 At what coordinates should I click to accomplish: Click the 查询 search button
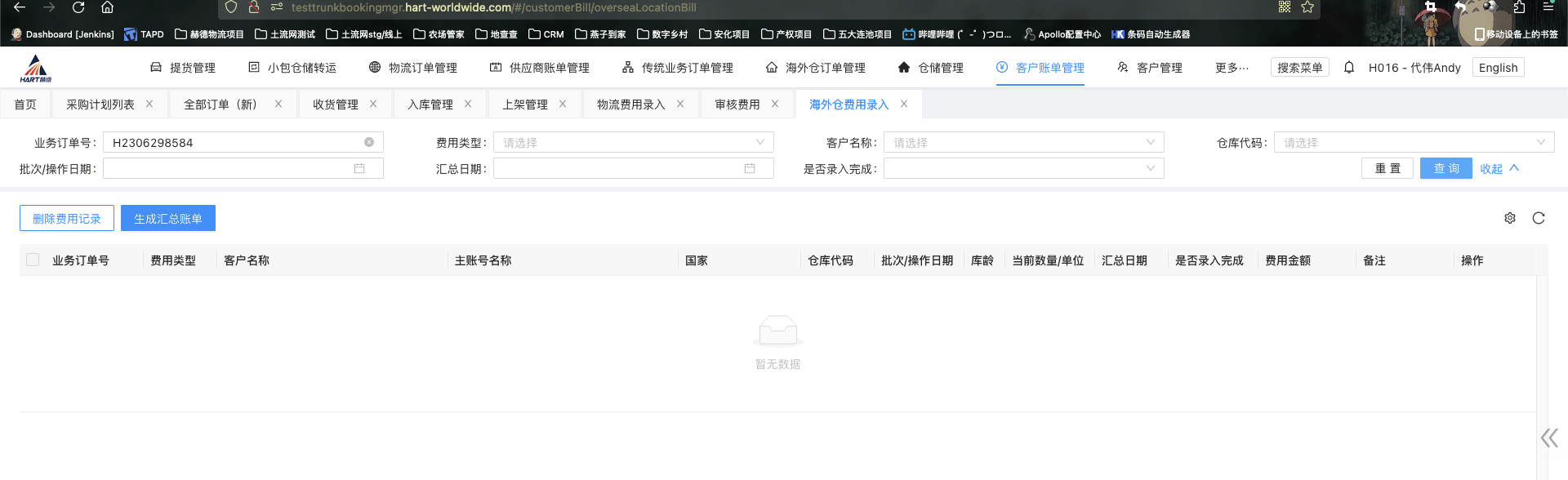pos(1445,168)
